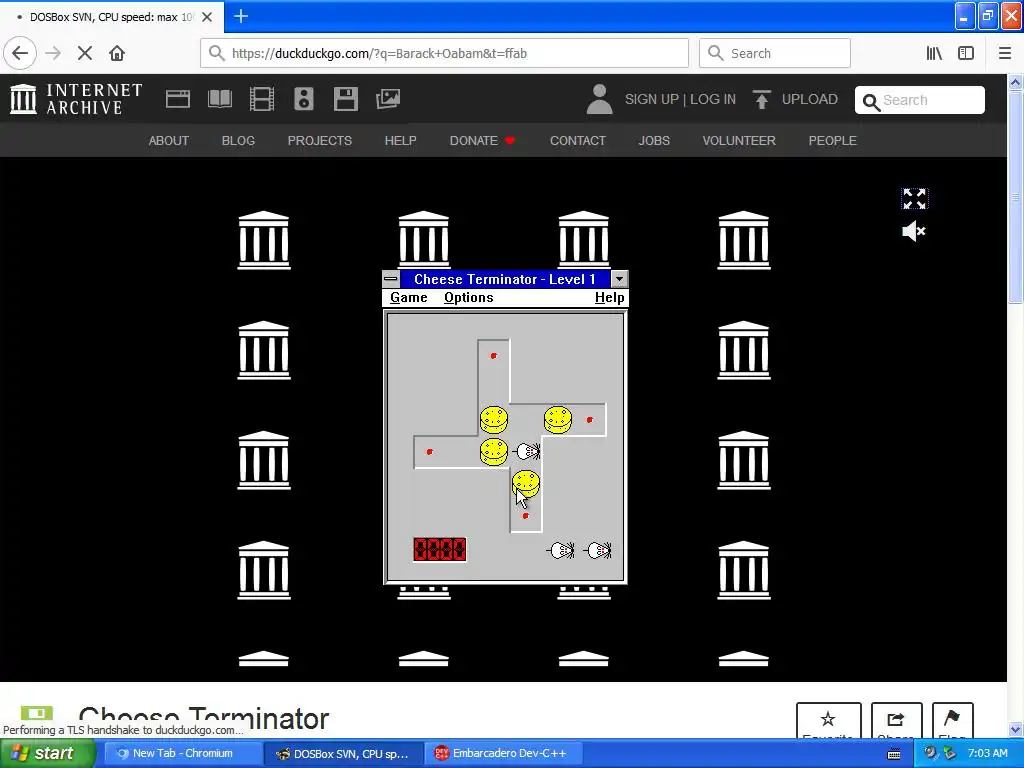Open the PROJECTS nav item

click(320, 140)
